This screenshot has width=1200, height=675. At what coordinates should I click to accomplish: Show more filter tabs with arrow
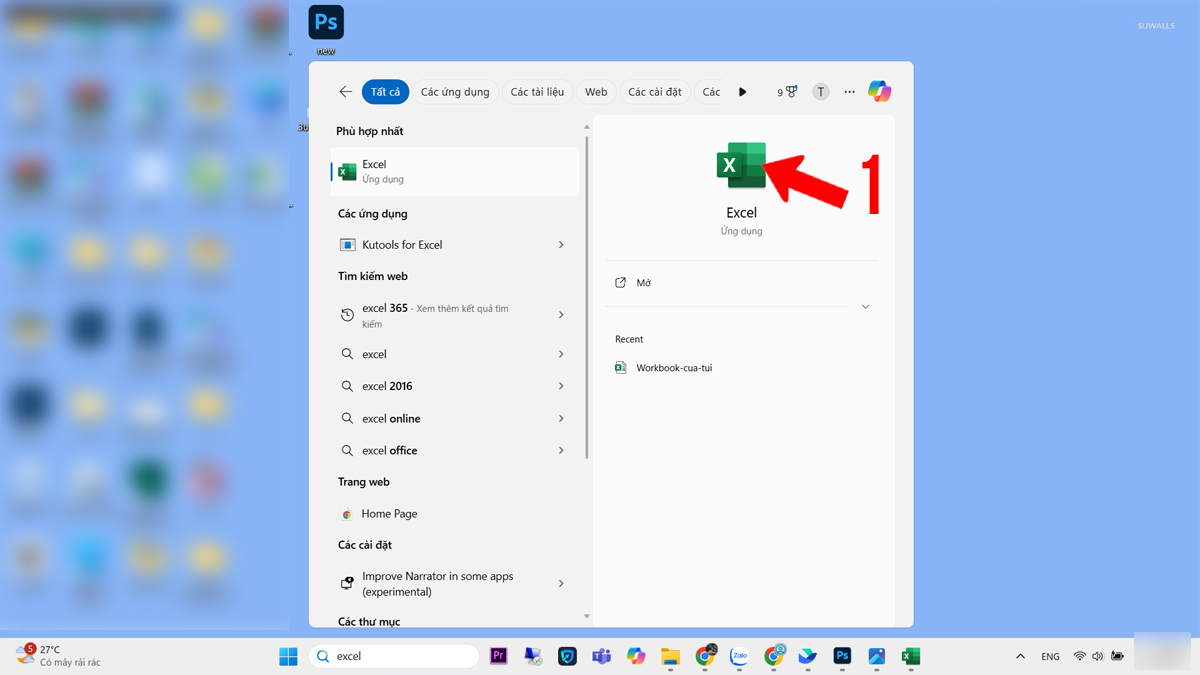tap(742, 92)
